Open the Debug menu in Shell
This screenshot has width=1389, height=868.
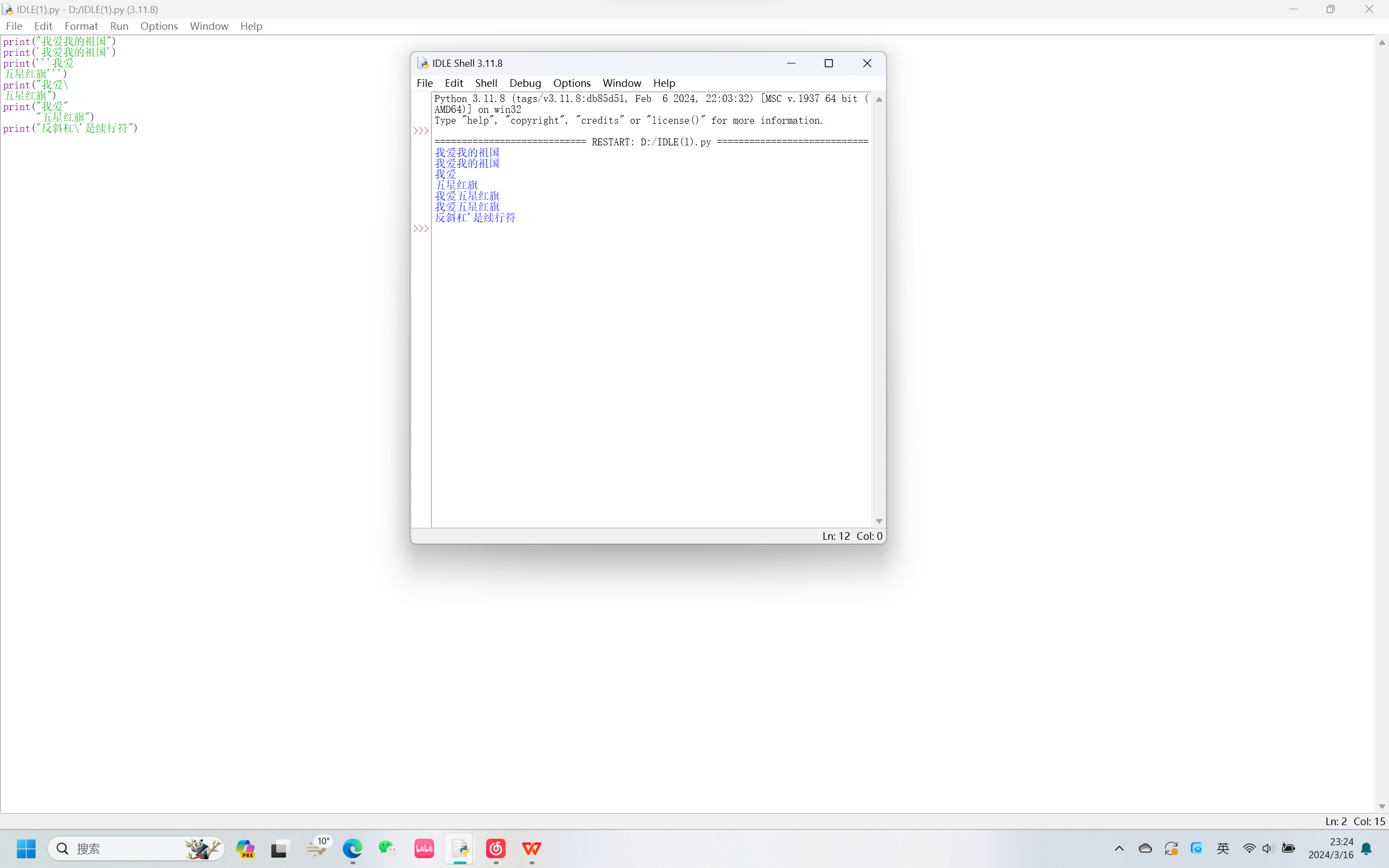coord(525,82)
